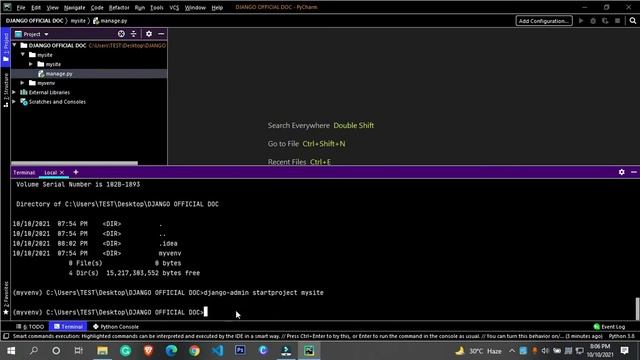Toggle the Terminal tool window tab

pyautogui.click(x=68, y=327)
